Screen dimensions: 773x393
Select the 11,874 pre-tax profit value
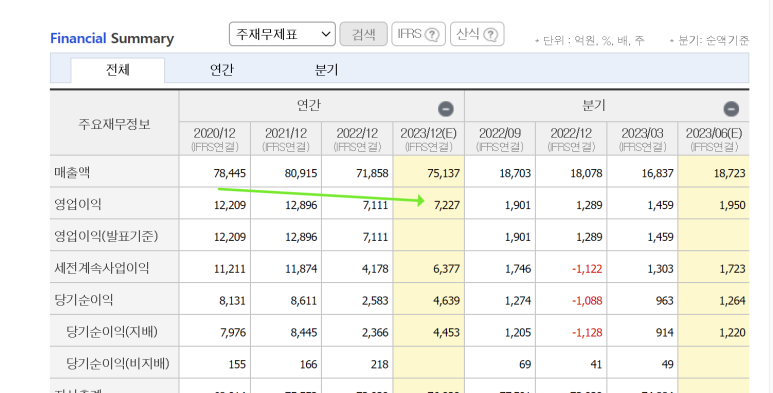[301, 269]
